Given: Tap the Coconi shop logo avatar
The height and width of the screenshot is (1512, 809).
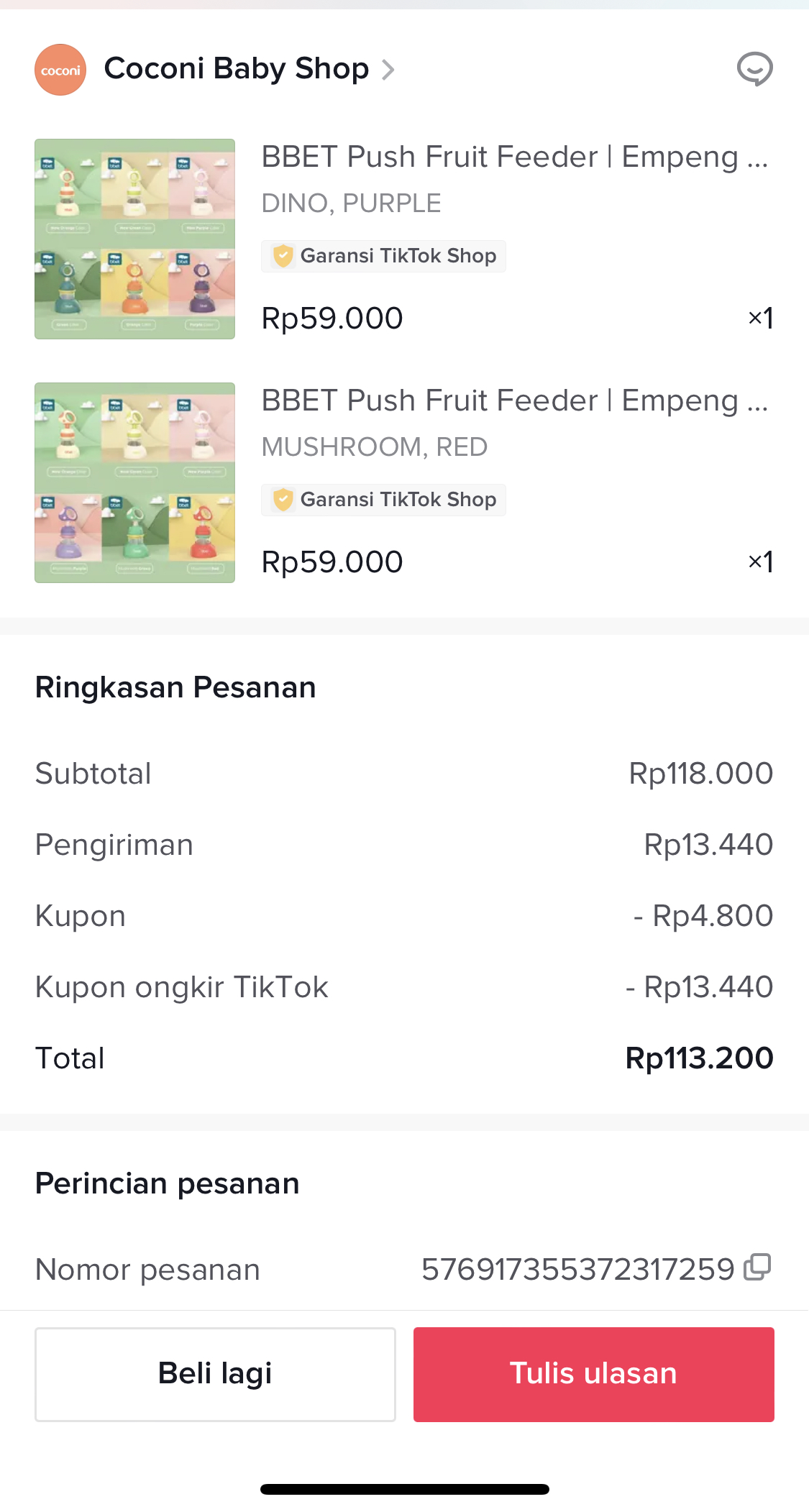Looking at the screenshot, I should pos(60,70).
